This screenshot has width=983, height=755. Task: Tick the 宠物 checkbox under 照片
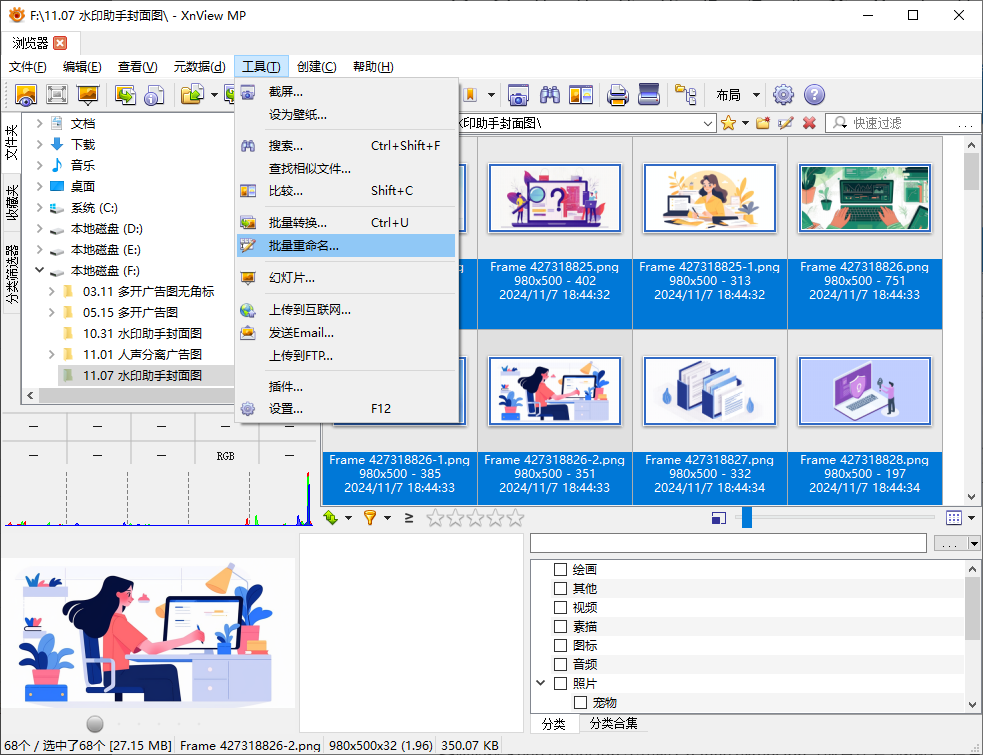(x=580, y=703)
